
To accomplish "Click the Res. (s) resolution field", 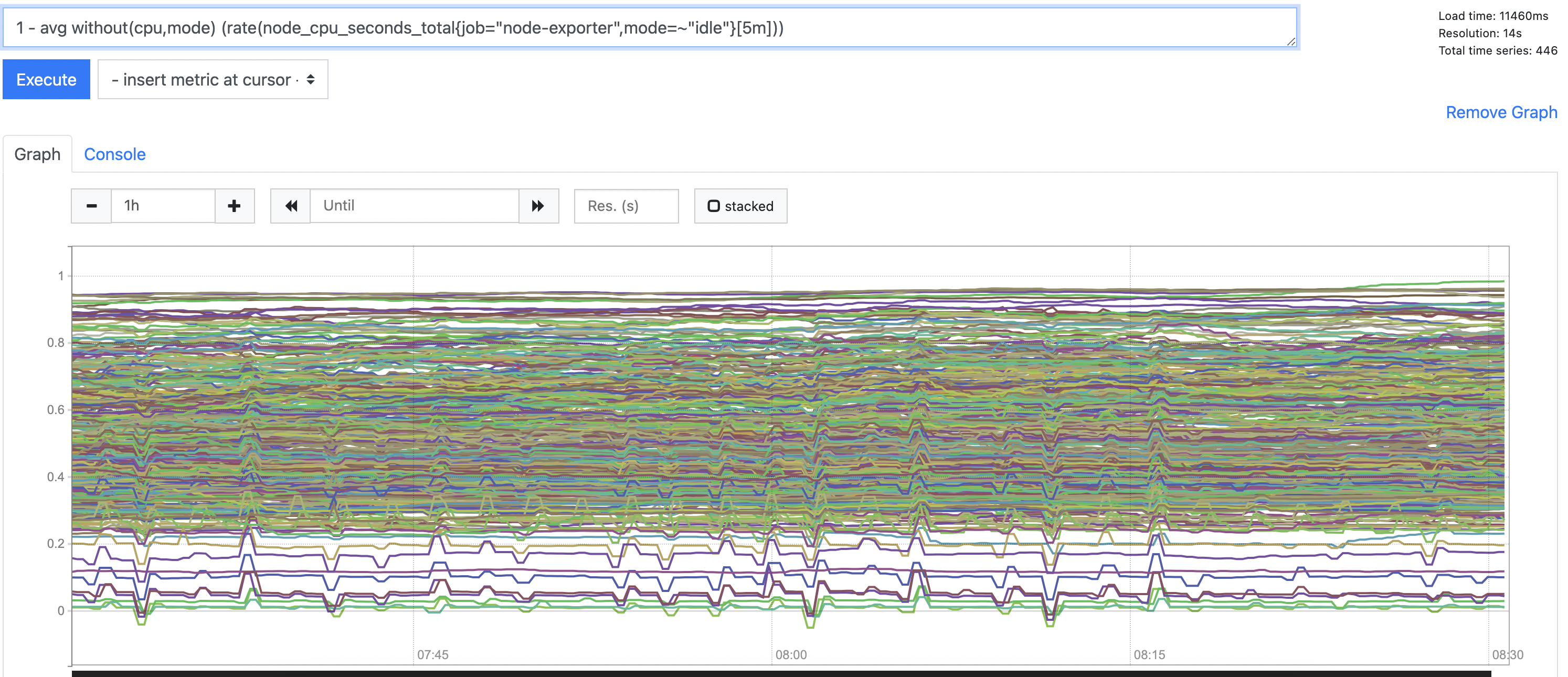I will click(x=626, y=206).
